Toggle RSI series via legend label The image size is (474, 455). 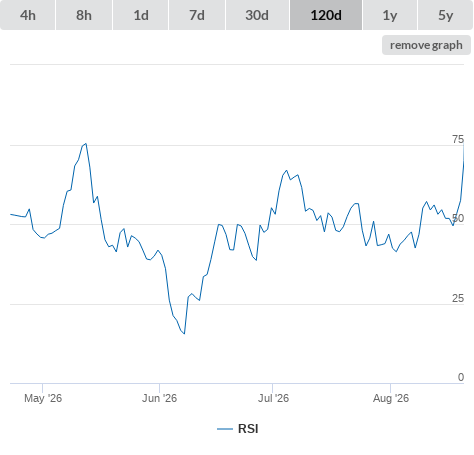[248, 429]
